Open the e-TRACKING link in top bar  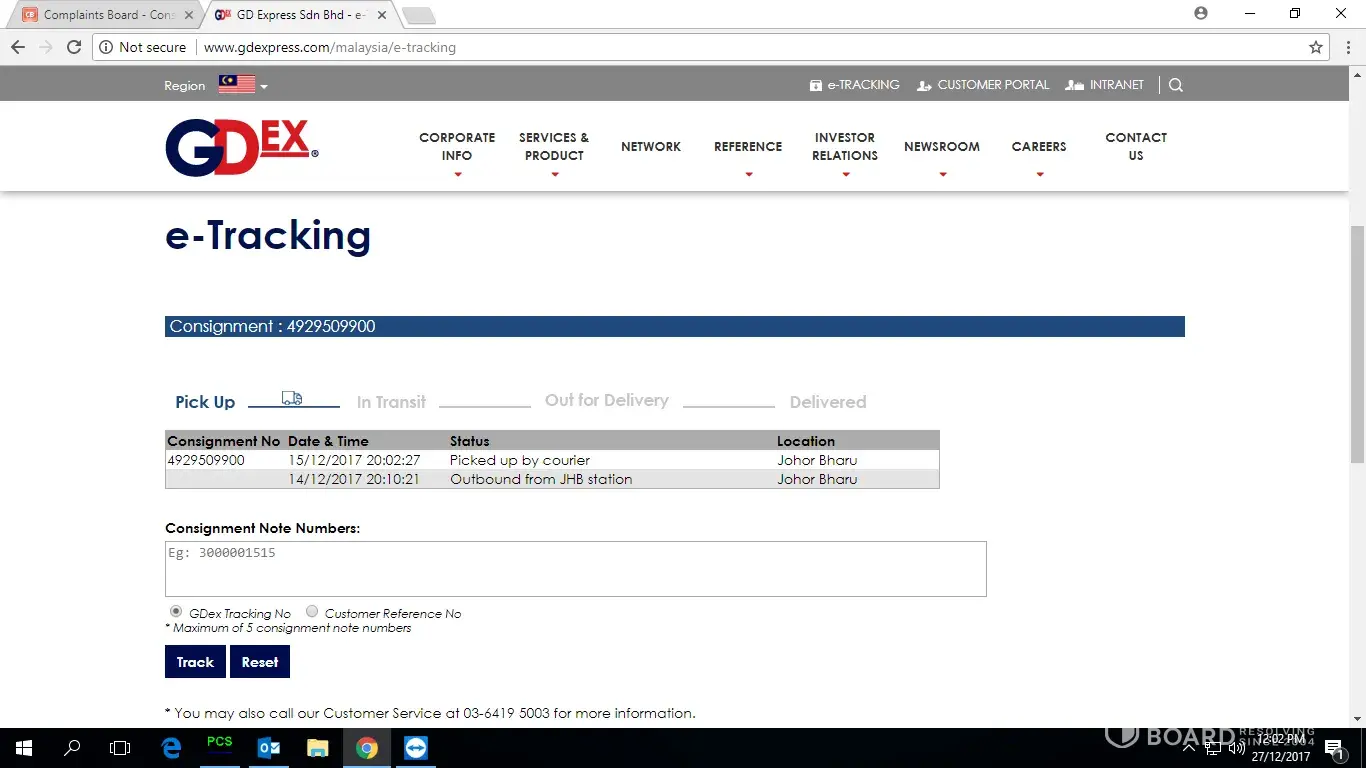(x=855, y=85)
